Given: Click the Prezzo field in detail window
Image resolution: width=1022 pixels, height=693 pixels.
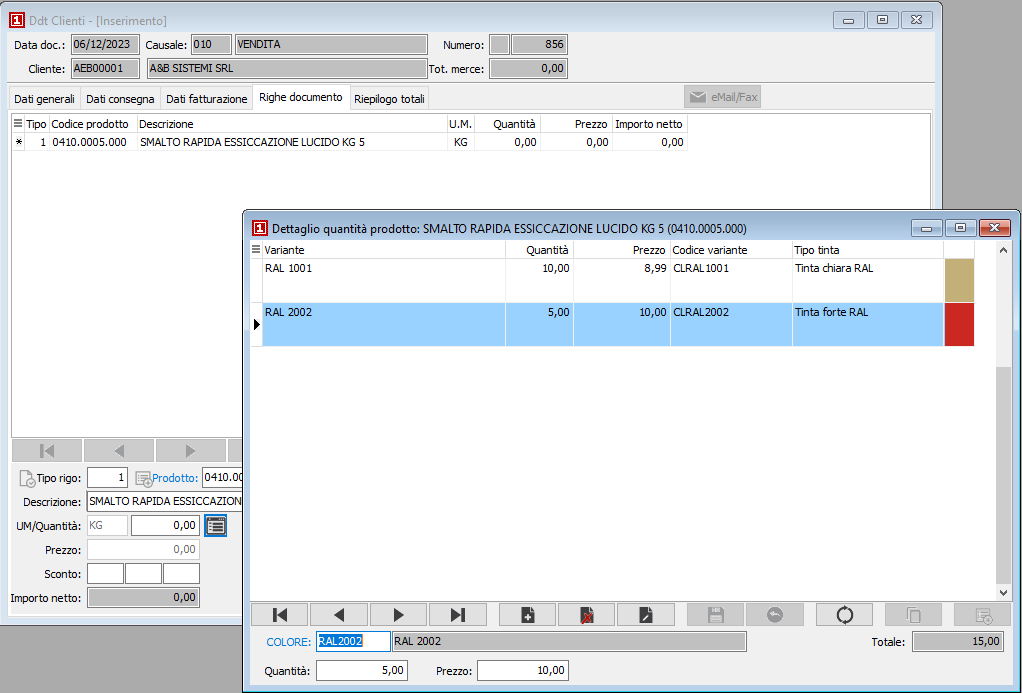Looking at the screenshot, I should pos(523,670).
